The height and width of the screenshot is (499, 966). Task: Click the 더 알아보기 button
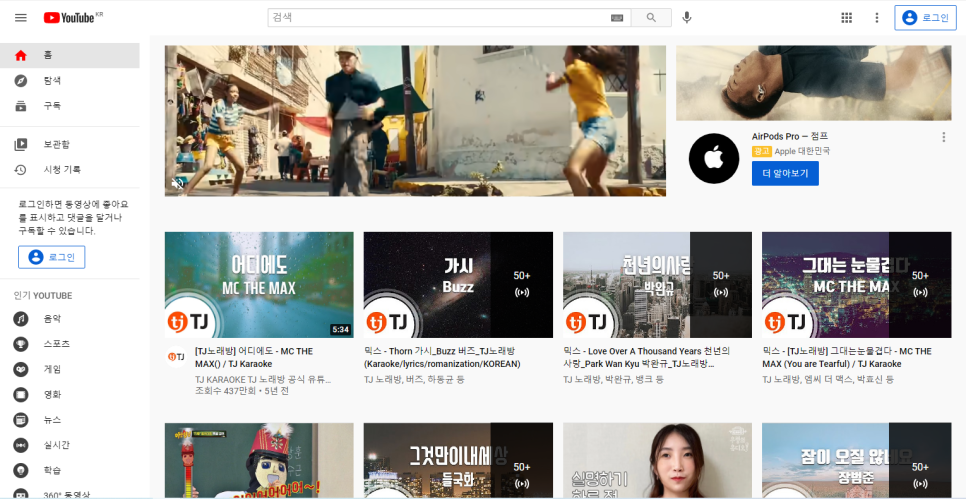click(x=785, y=173)
